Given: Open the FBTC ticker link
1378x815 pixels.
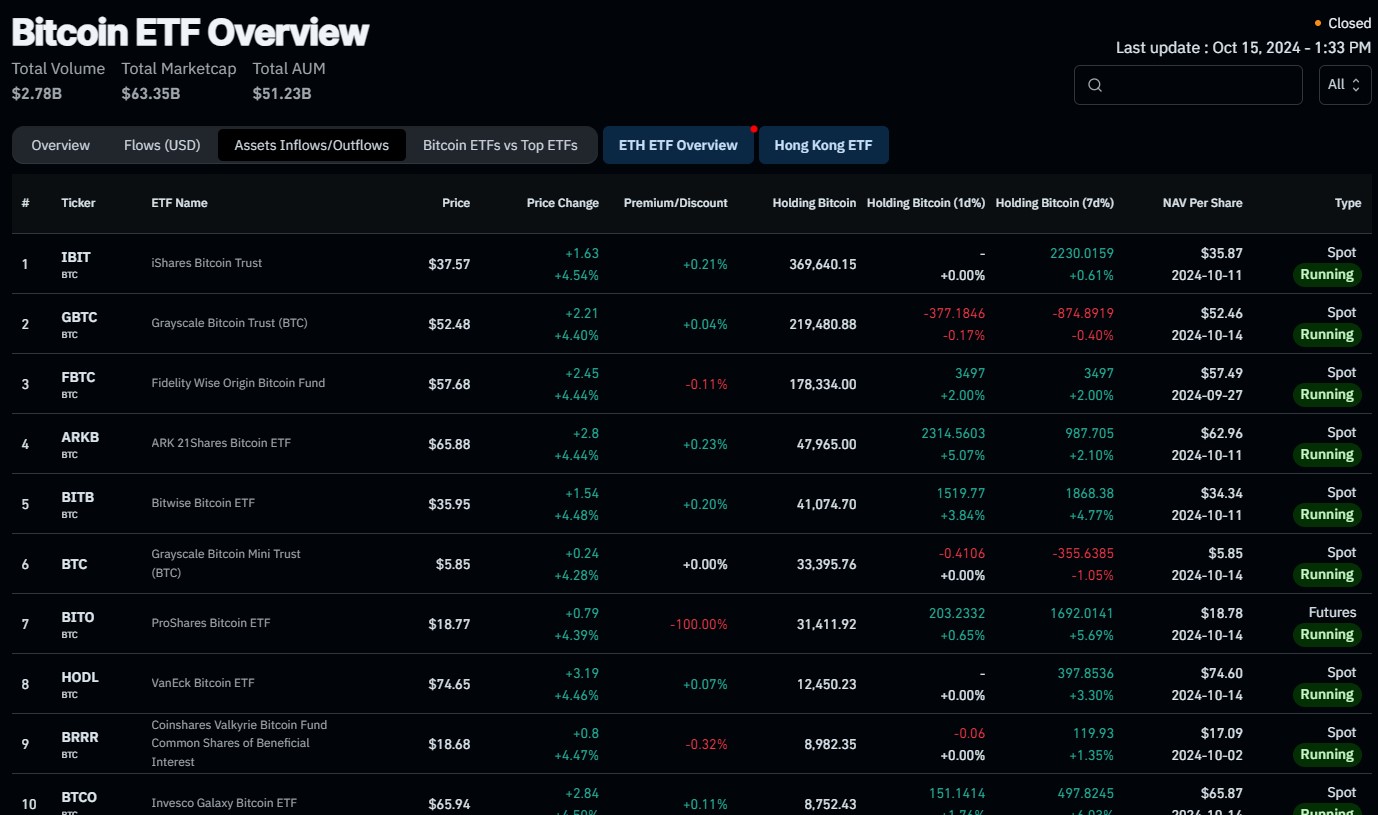Looking at the screenshot, I should 78,378.
